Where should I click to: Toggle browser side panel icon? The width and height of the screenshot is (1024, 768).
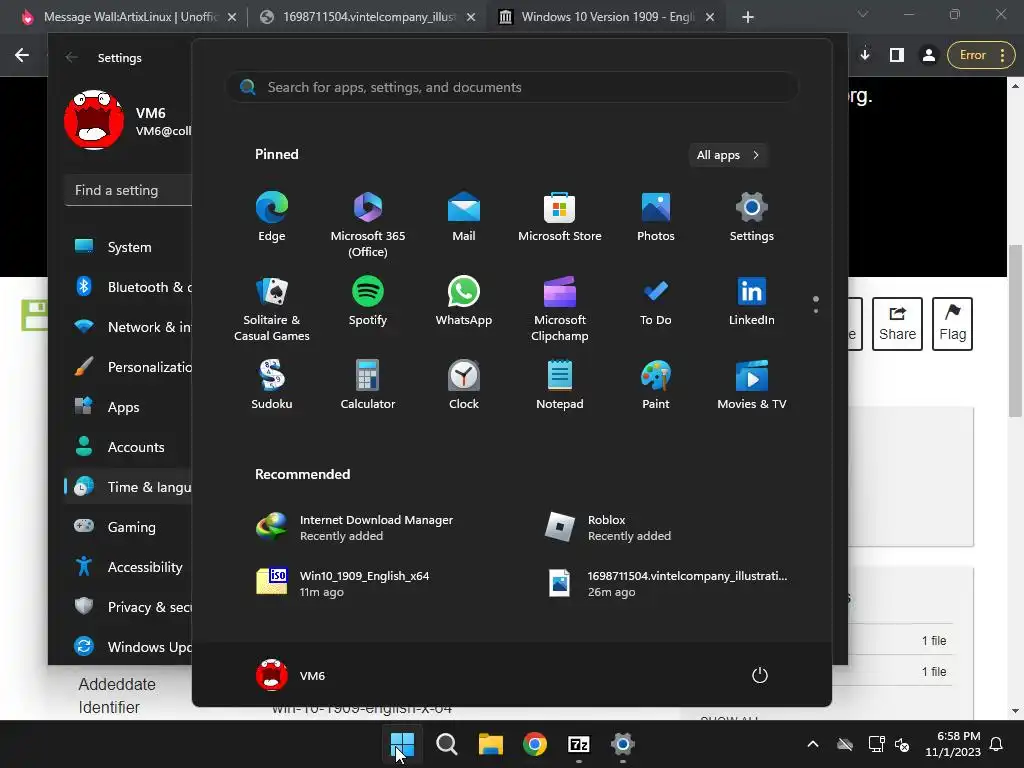tap(897, 56)
